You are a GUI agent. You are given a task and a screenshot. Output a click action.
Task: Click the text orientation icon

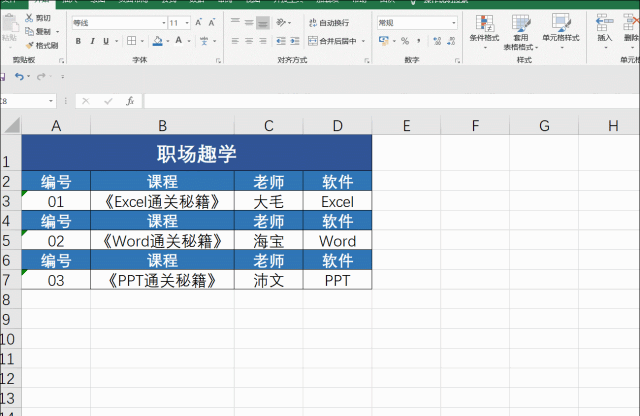pyautogui.click(x=281, y=22)
